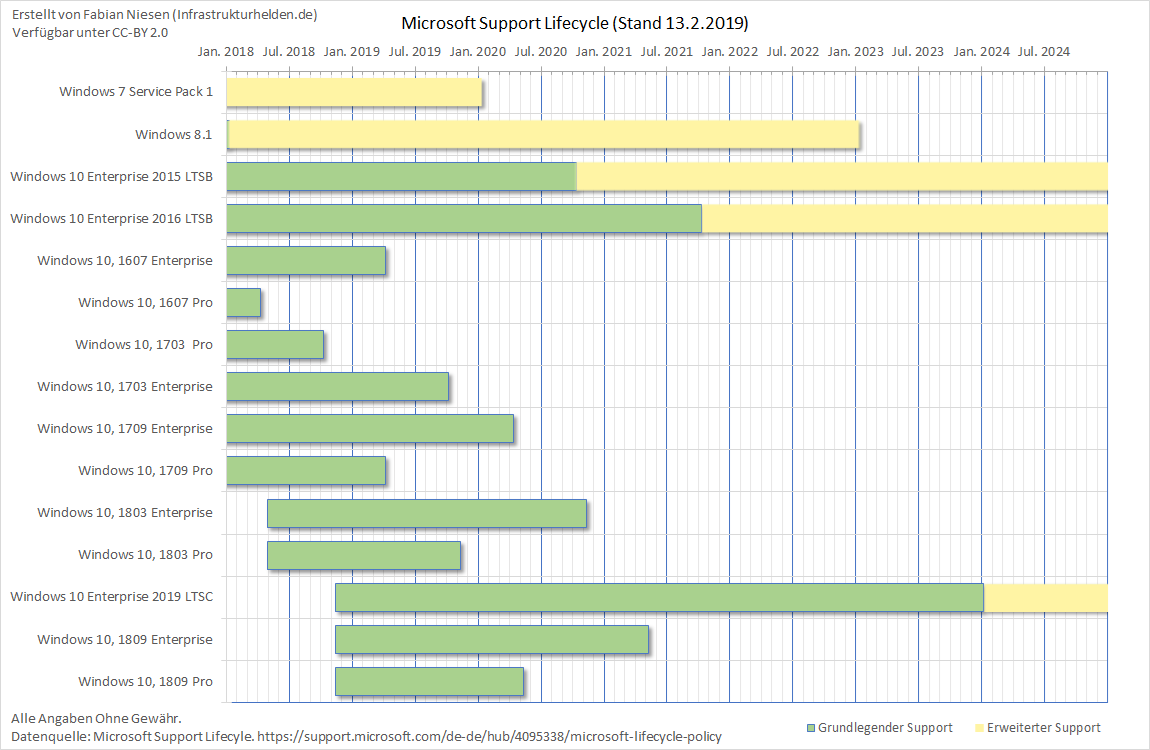The height and width of the screenshot is (750, 1150).
Task: Click the Jan. 2020 axis label
Action: (x=478, y=52)
